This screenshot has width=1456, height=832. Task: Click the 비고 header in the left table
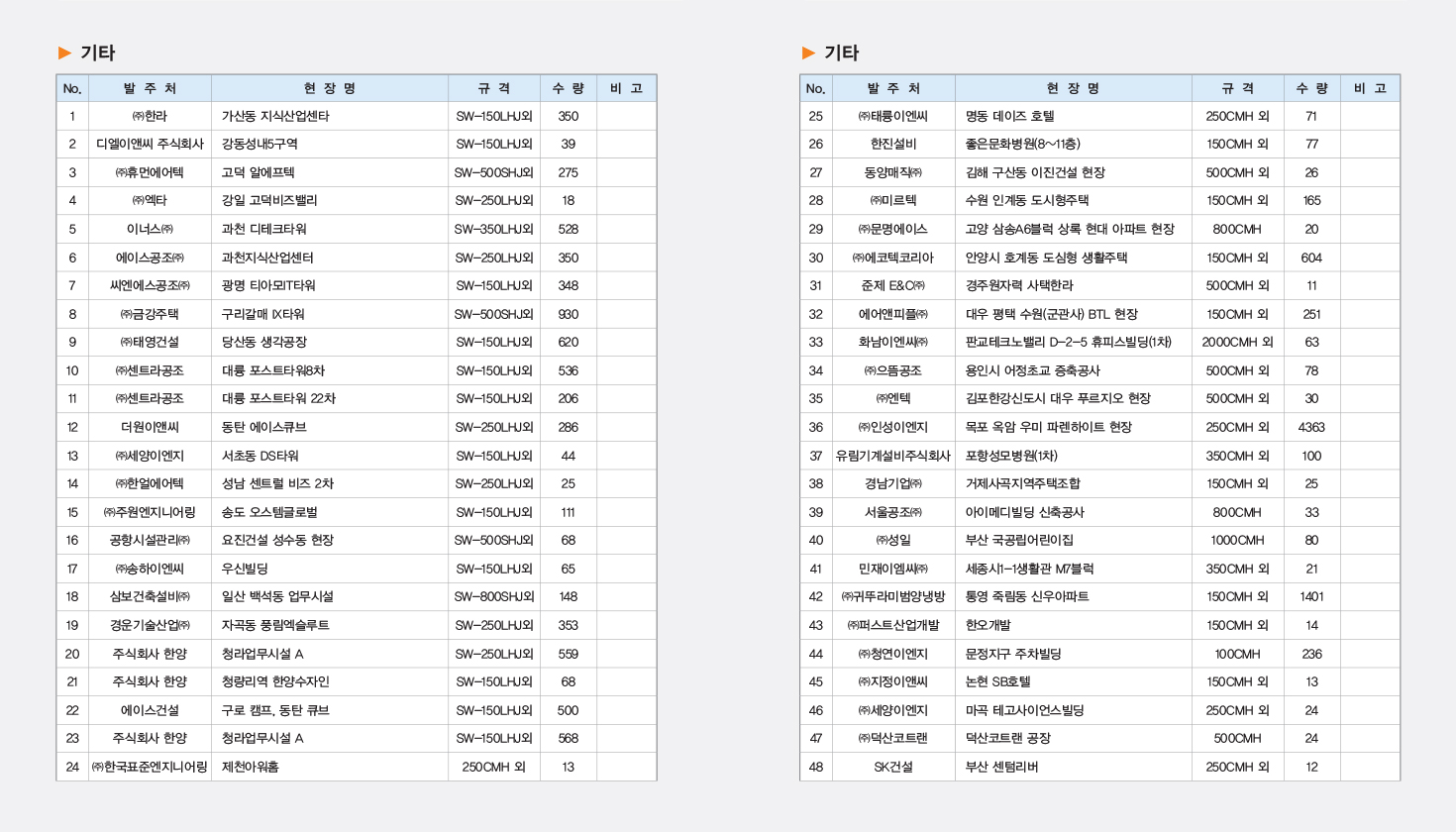[x=626, y=88]
